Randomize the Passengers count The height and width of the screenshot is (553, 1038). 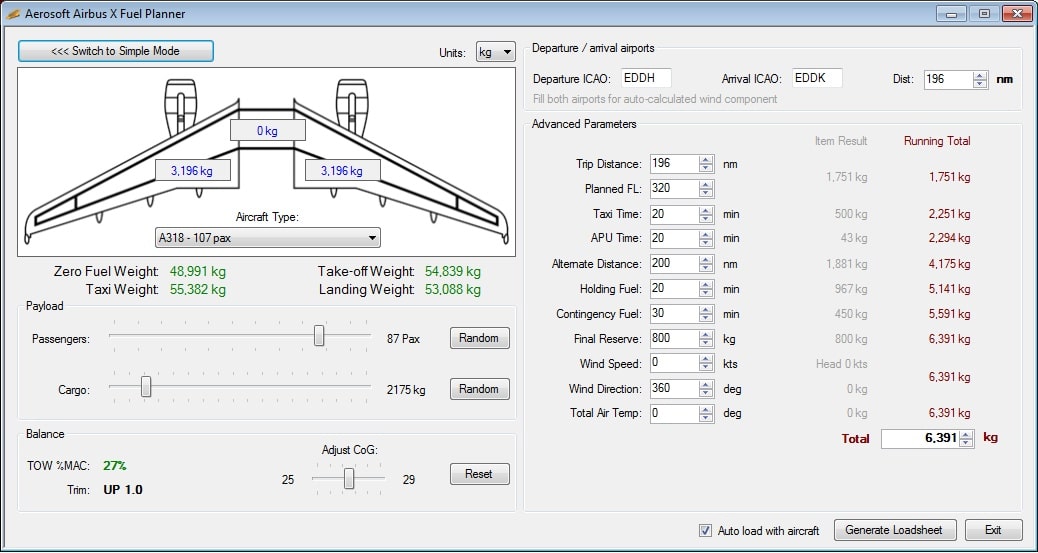click(x=479, y=338)
